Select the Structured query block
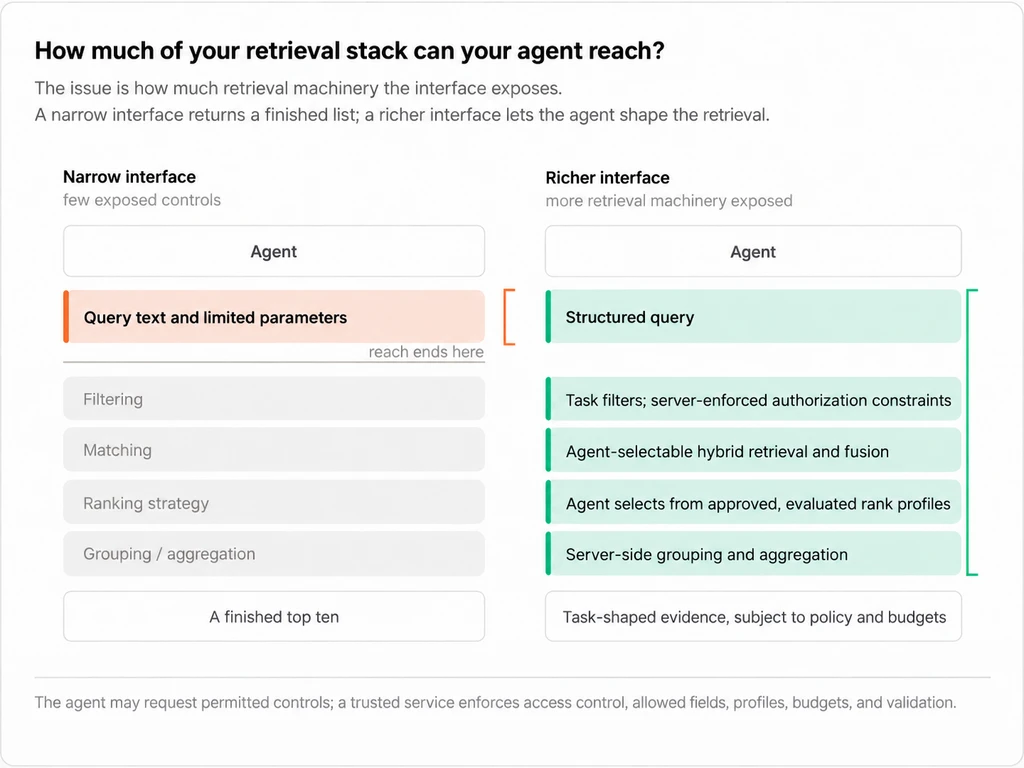The width and height of the screenshot is (1024, 768). point(753,317)
